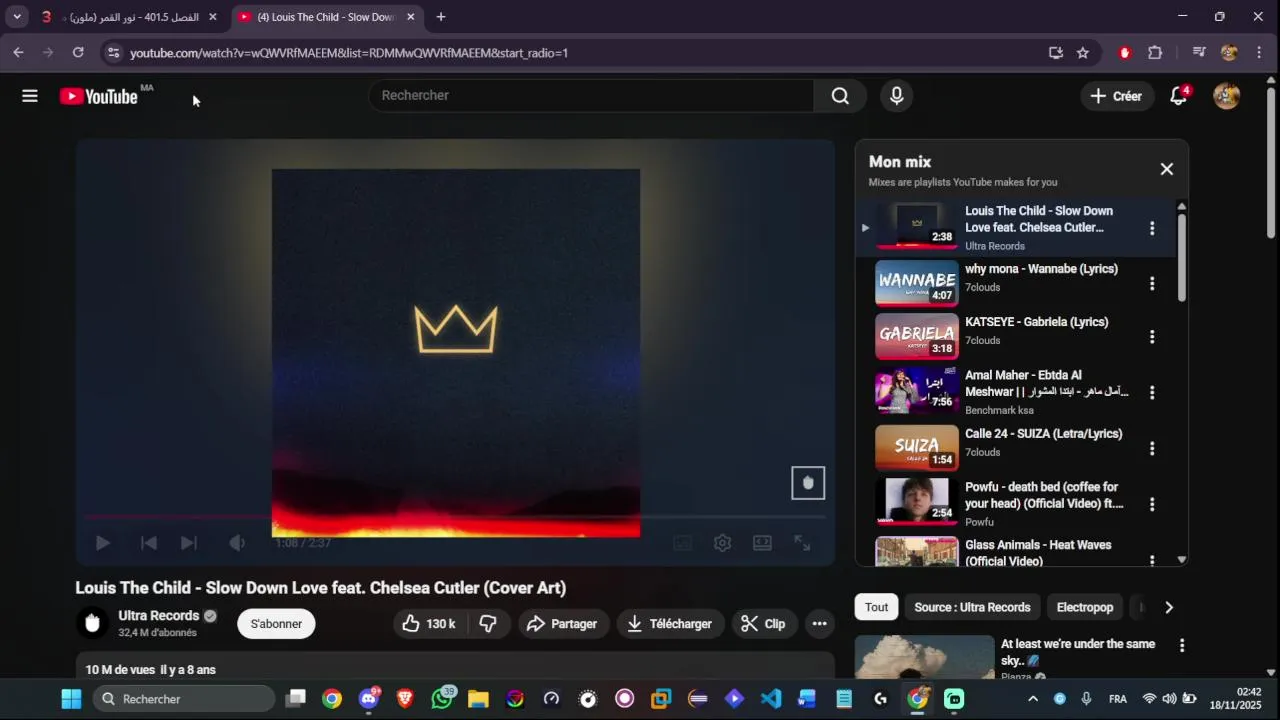Open options for why mona - Wannabe item
Viewport: 1280px width, 720px height.
coord(1152,284)
